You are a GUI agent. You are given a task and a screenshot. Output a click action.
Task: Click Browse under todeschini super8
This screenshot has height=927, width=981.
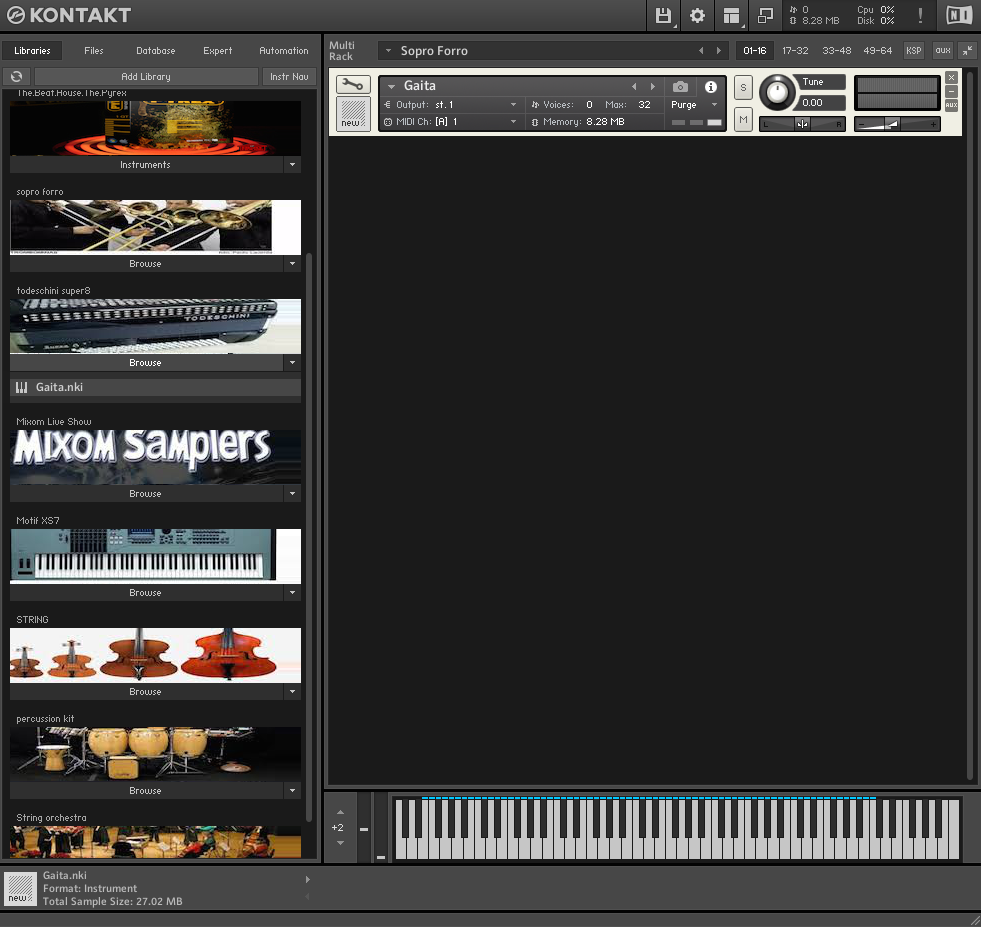146,363
